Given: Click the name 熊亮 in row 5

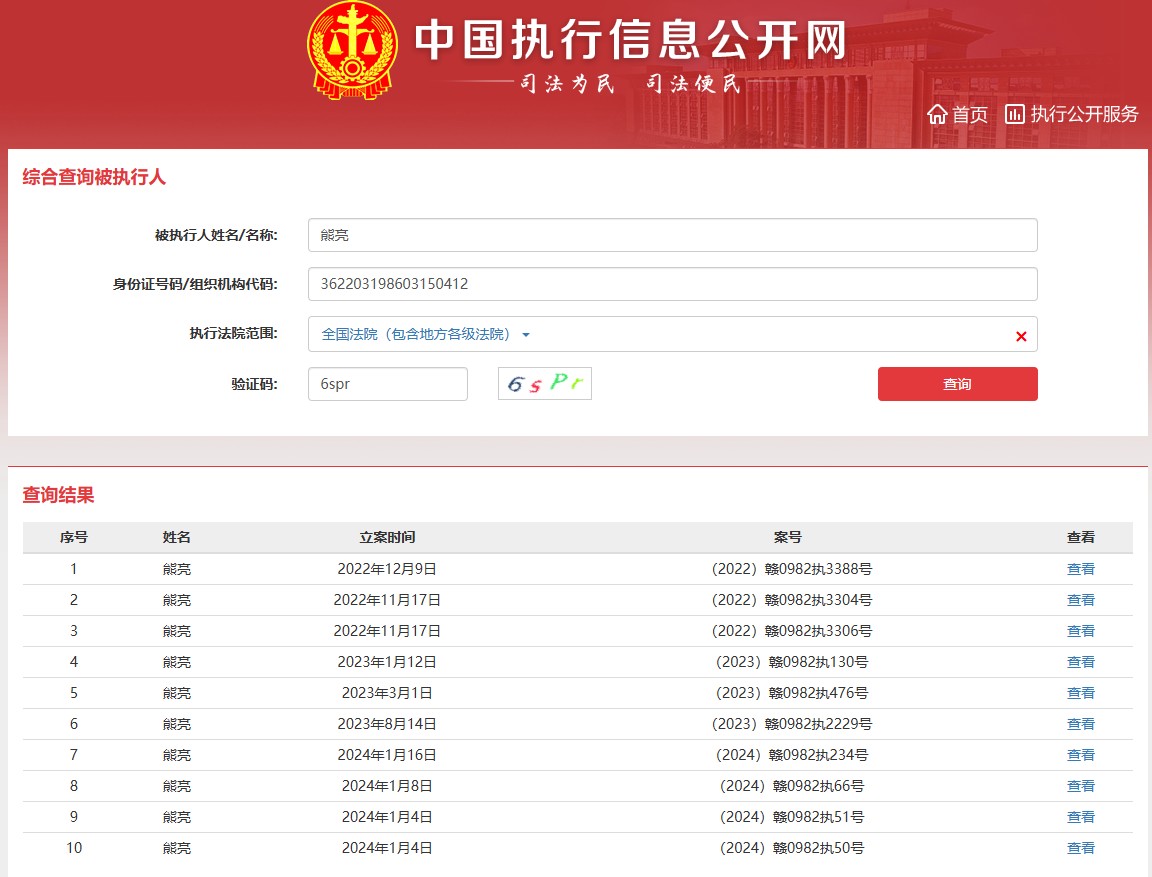Looking at the screenshot, I should [x=176, y=693].
